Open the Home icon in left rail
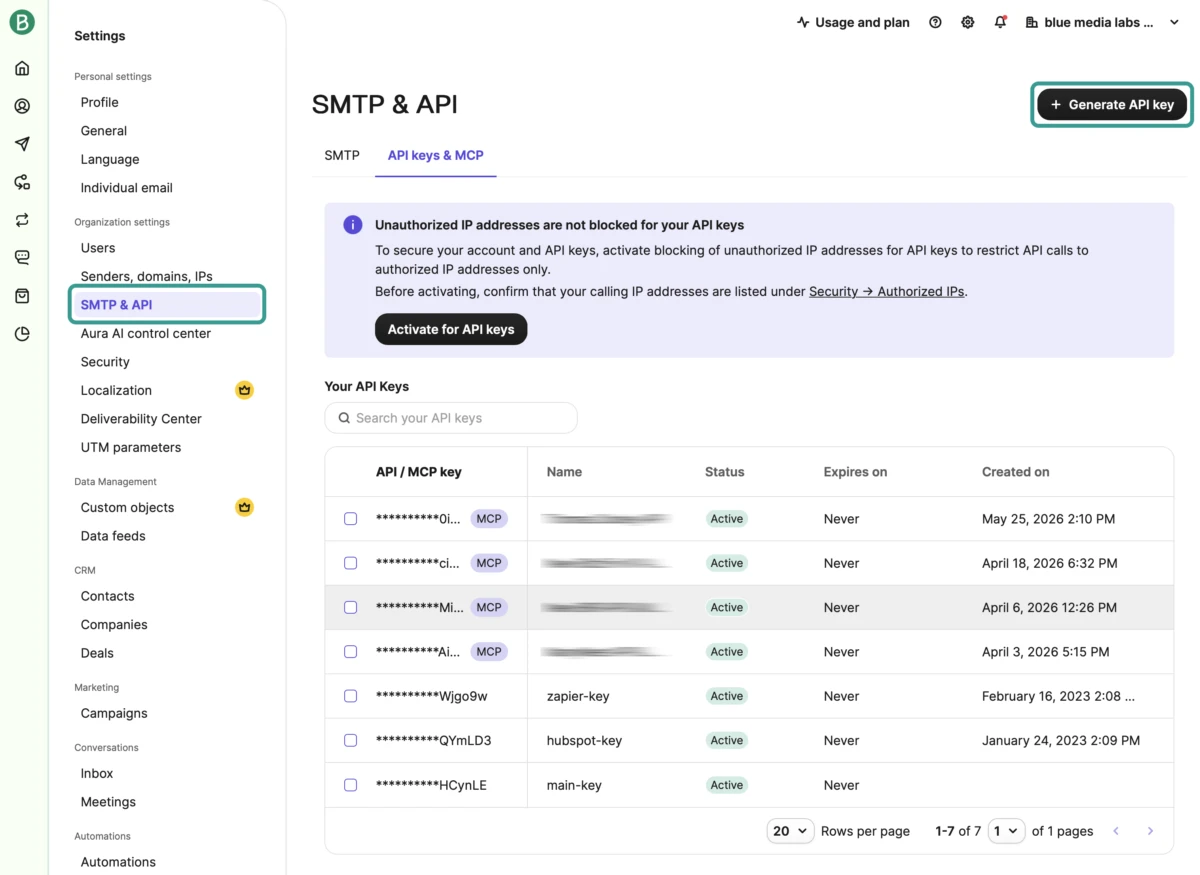 point(22,68)
